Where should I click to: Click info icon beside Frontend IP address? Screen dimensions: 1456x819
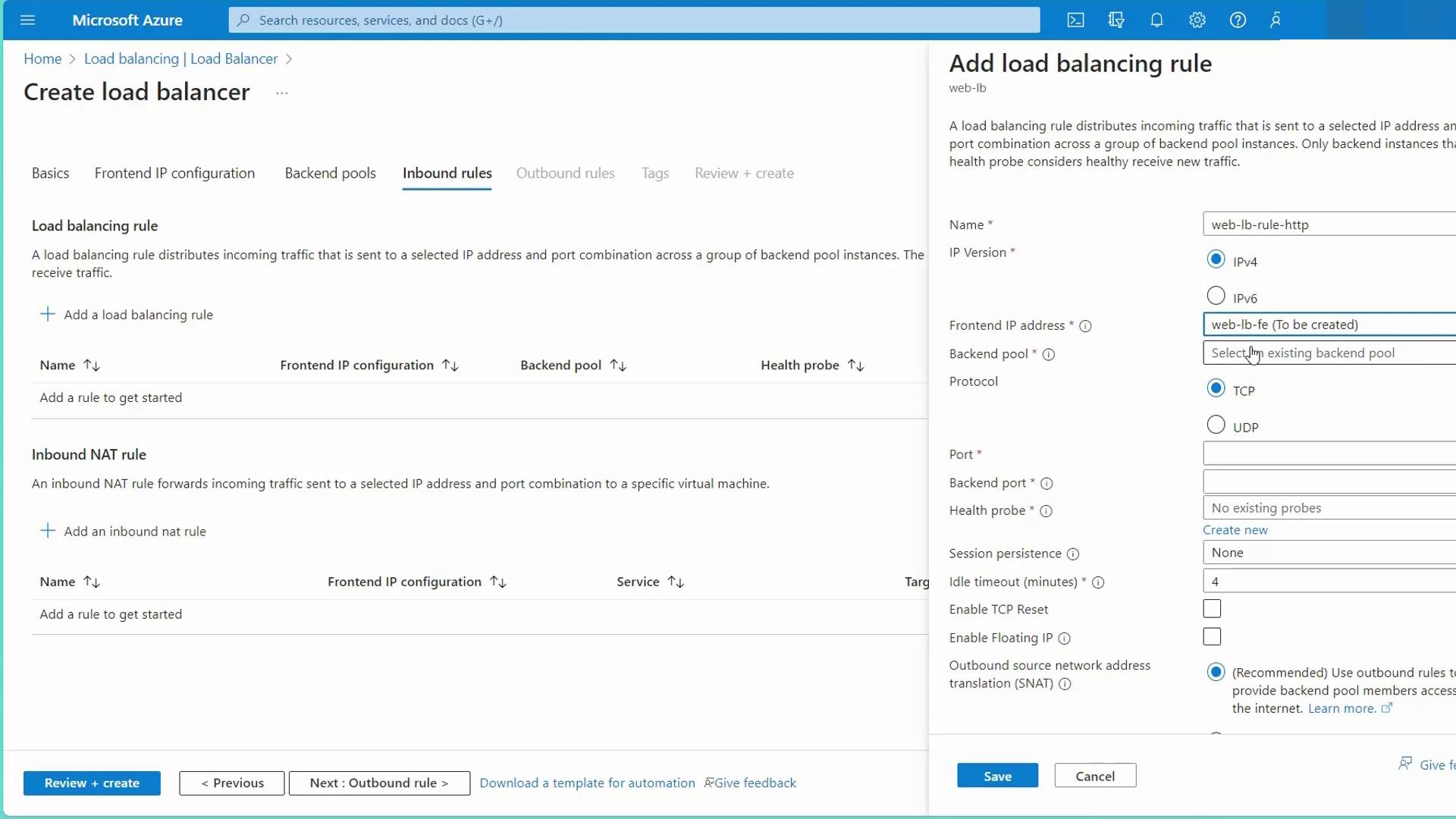1085,326
